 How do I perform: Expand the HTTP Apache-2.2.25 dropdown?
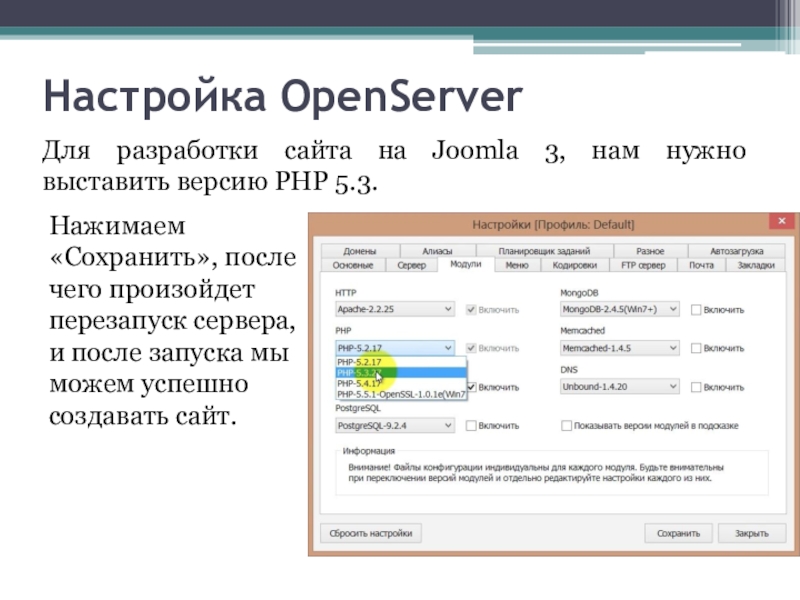394,309
